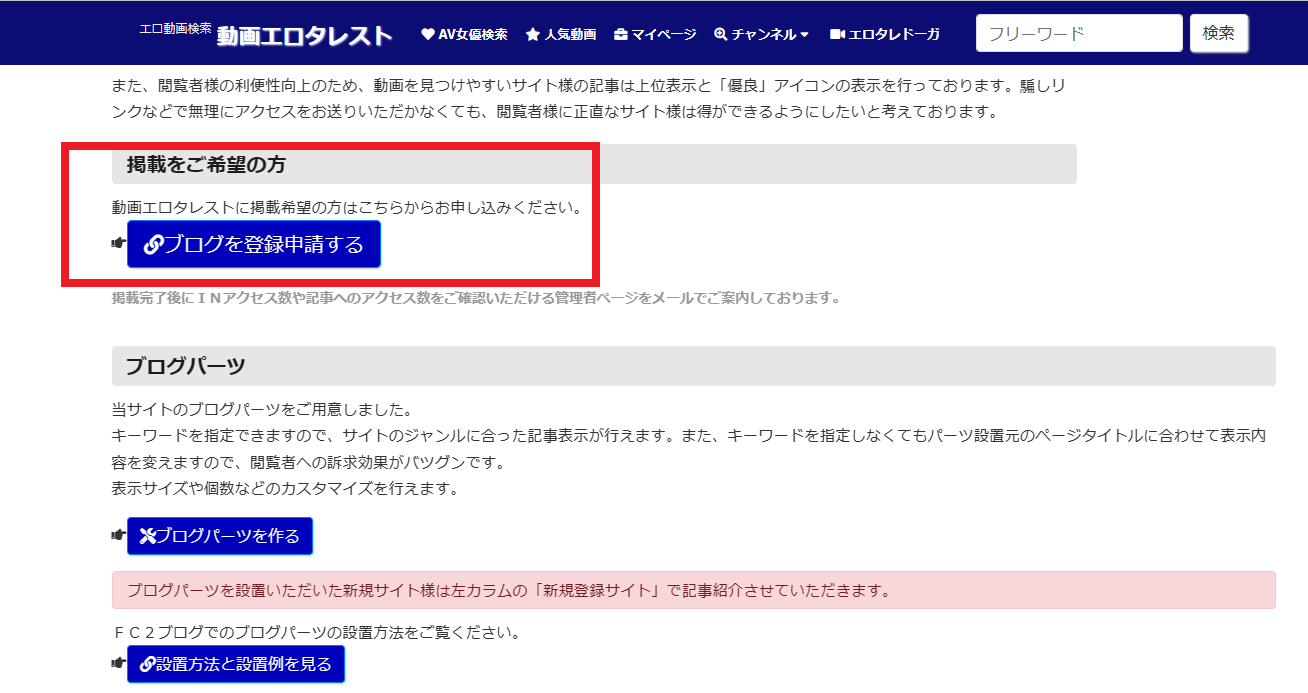Viewport: 1308px width, 693px height.
Task: Click the briefcase icon beside マイページ
Action: coord(621,34)
